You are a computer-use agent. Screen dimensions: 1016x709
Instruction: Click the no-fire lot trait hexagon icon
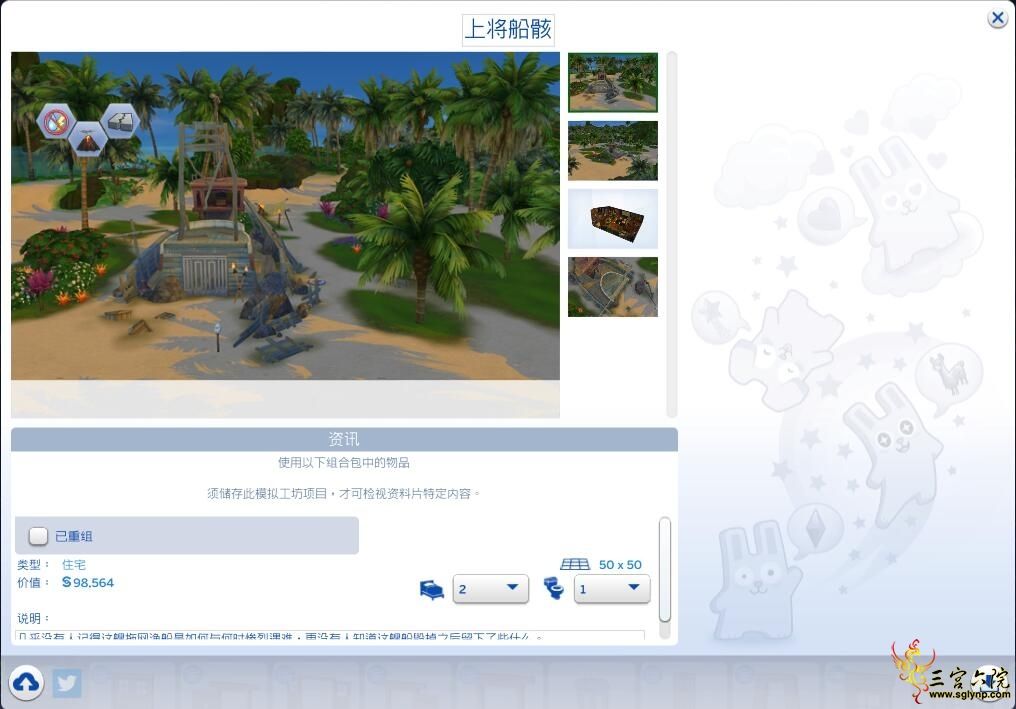coord(54,121)
